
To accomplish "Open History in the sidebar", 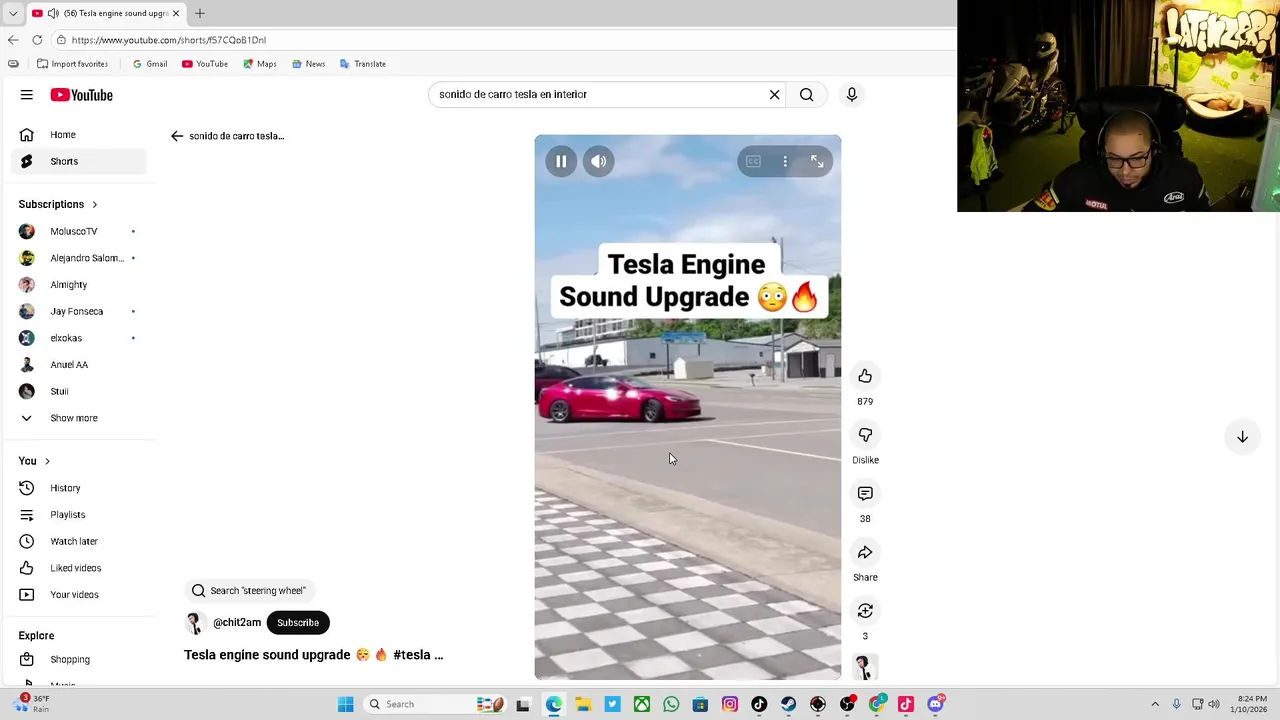I will pos(79,488).
